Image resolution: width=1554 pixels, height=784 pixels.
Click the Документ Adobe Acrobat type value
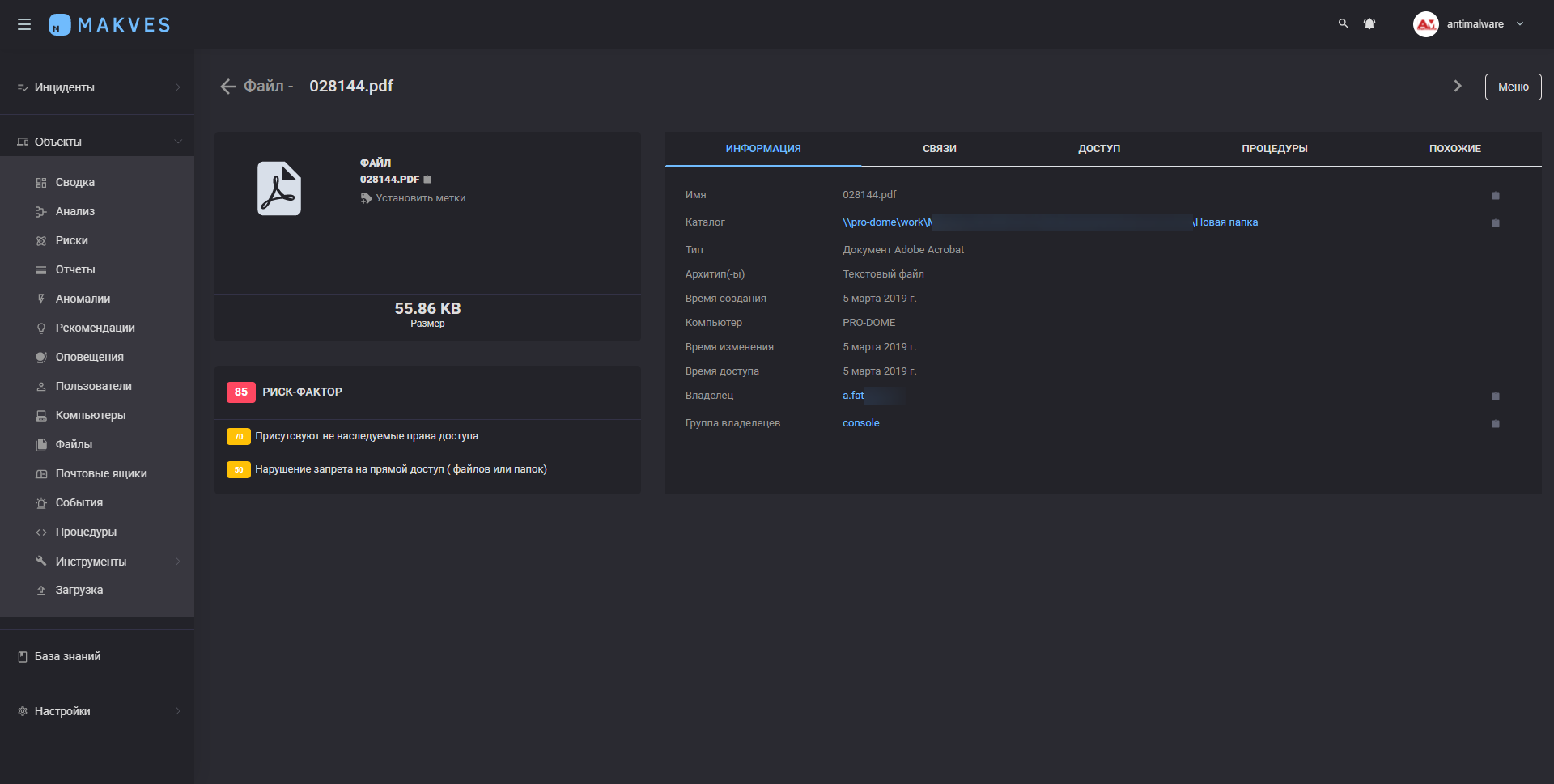click(x=903, y=250)
